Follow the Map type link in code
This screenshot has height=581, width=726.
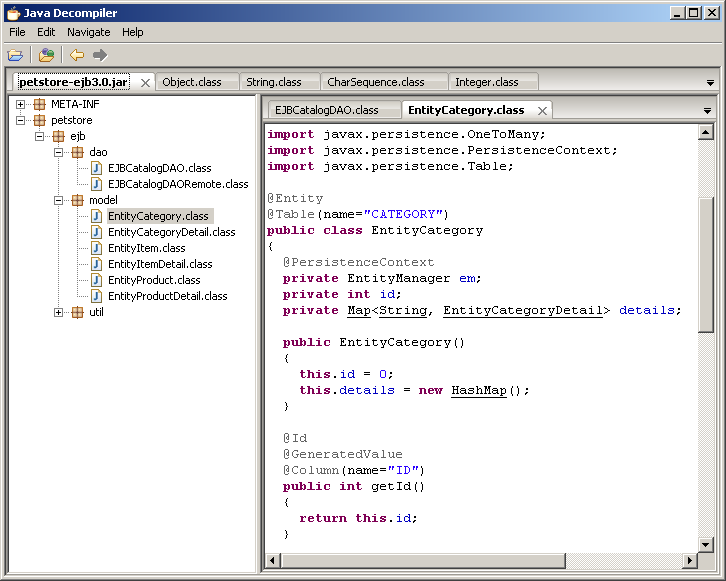click(359, 310)
